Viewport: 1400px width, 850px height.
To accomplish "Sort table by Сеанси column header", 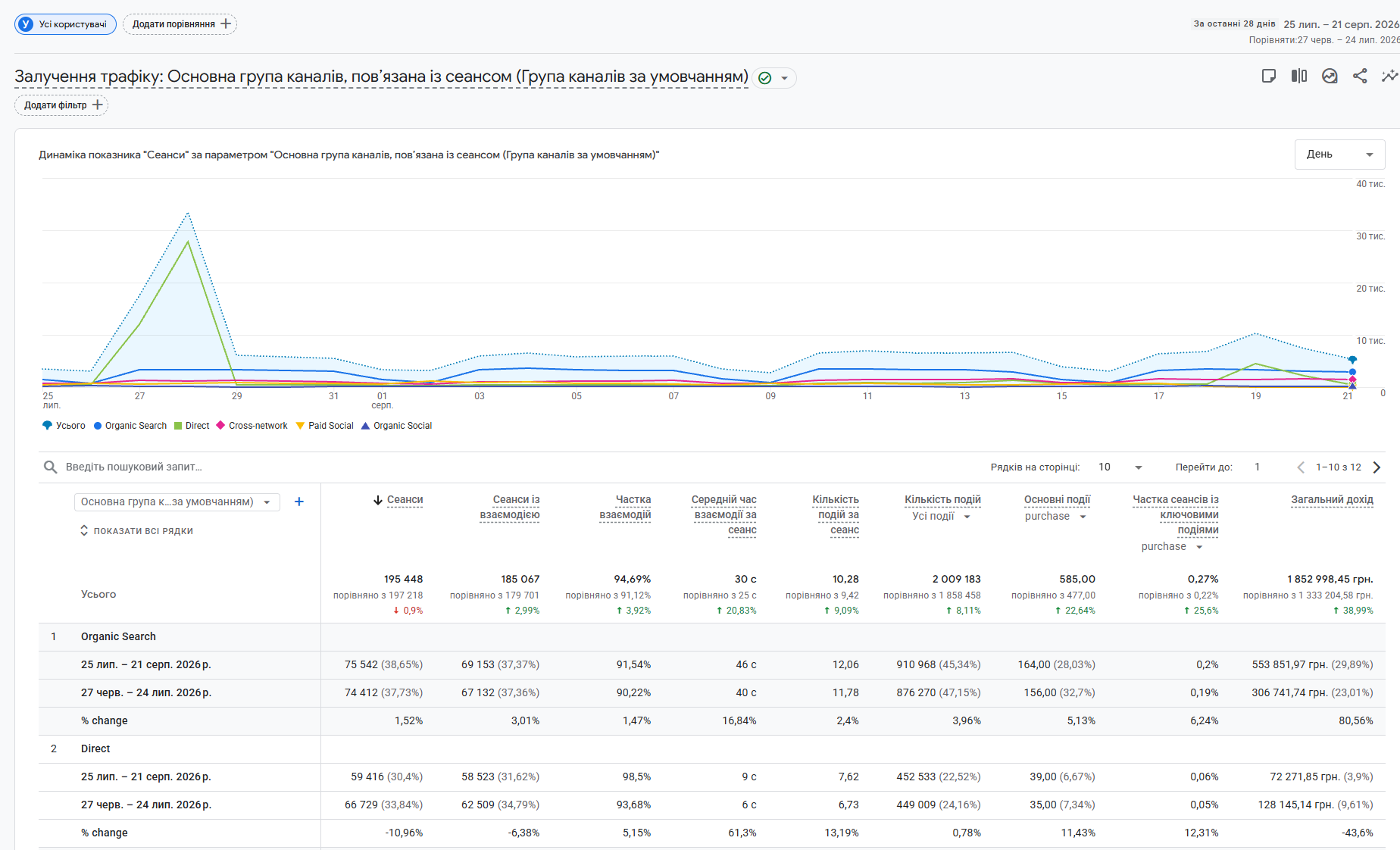I will click(x=398, y=500).
